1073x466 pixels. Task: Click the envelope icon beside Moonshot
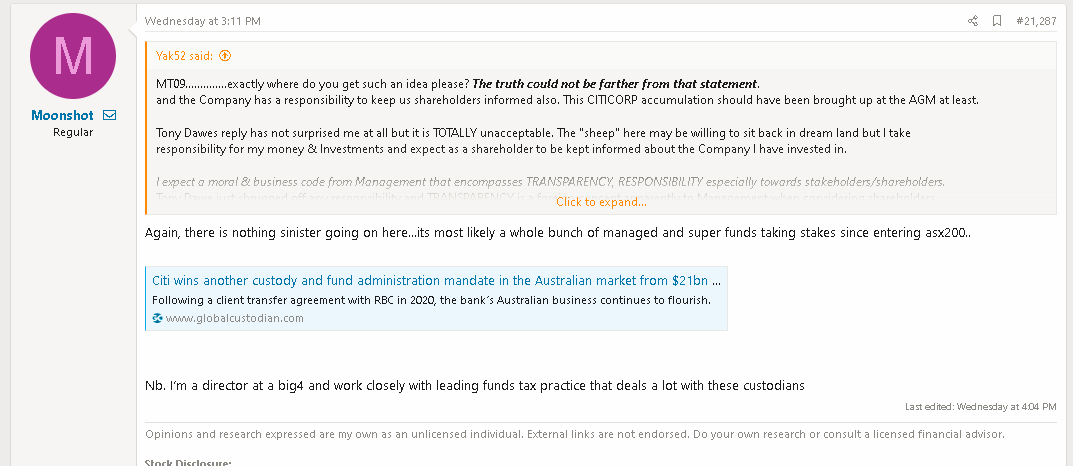click(x=110, y=116)
